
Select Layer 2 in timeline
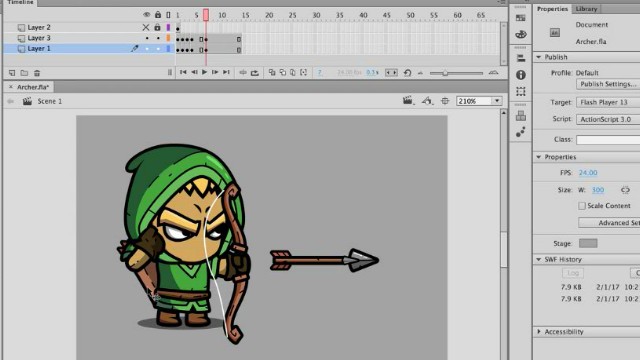pyautogui.click(x=39, y=27)
